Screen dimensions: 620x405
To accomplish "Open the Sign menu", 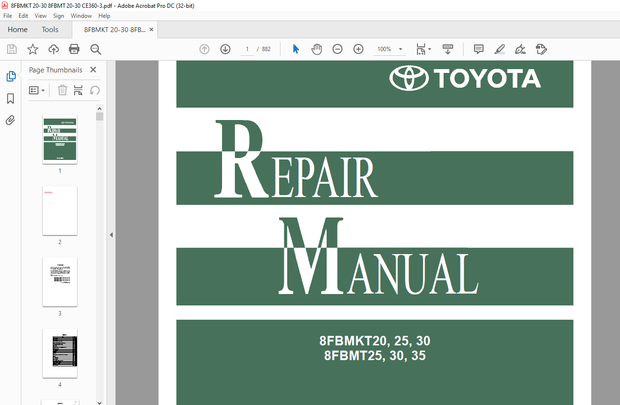I will coord(59,16).
